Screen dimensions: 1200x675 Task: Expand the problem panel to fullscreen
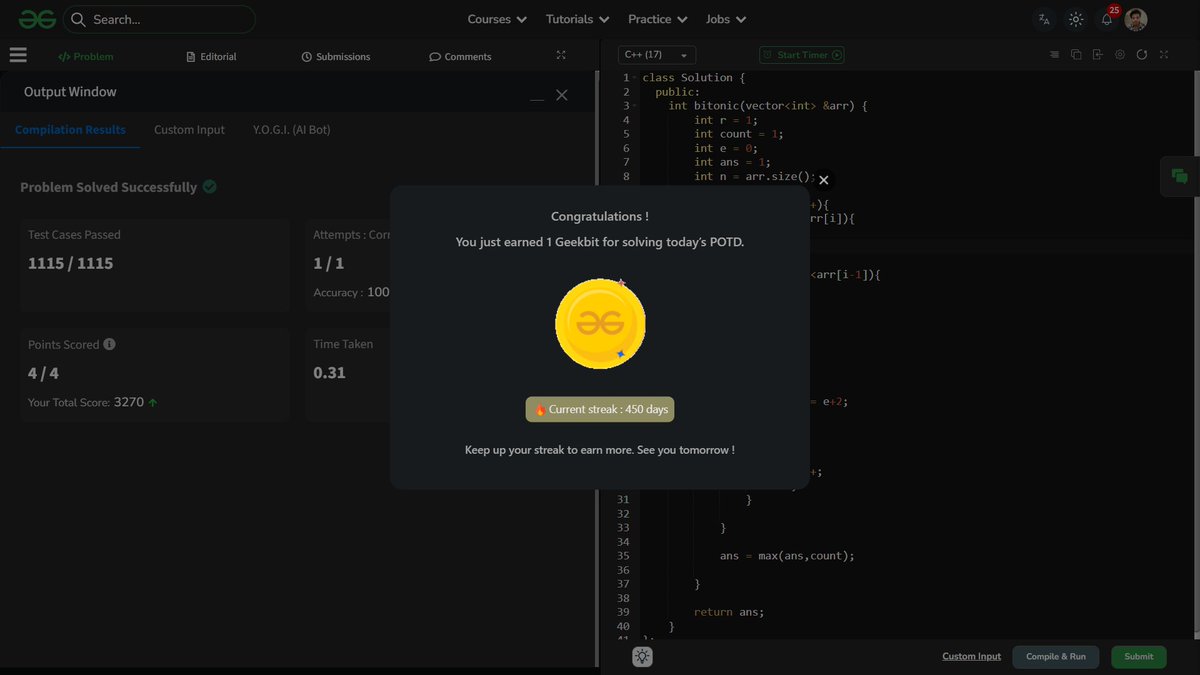561,56
